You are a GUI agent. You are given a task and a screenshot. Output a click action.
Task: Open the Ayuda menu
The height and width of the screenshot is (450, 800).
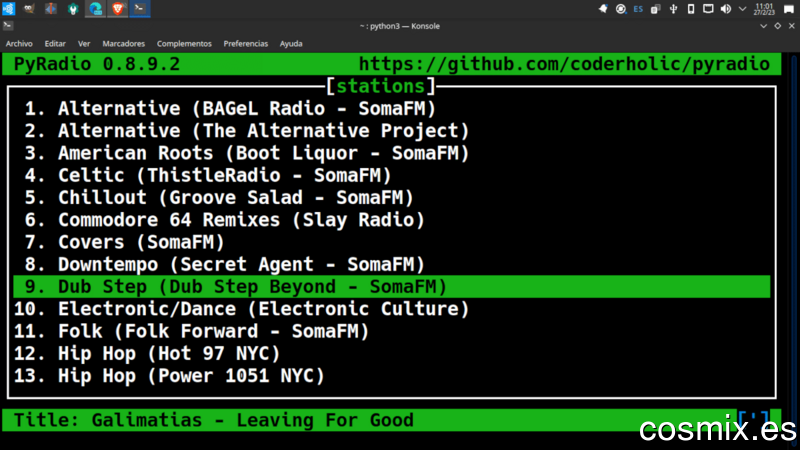click(291, 44)
